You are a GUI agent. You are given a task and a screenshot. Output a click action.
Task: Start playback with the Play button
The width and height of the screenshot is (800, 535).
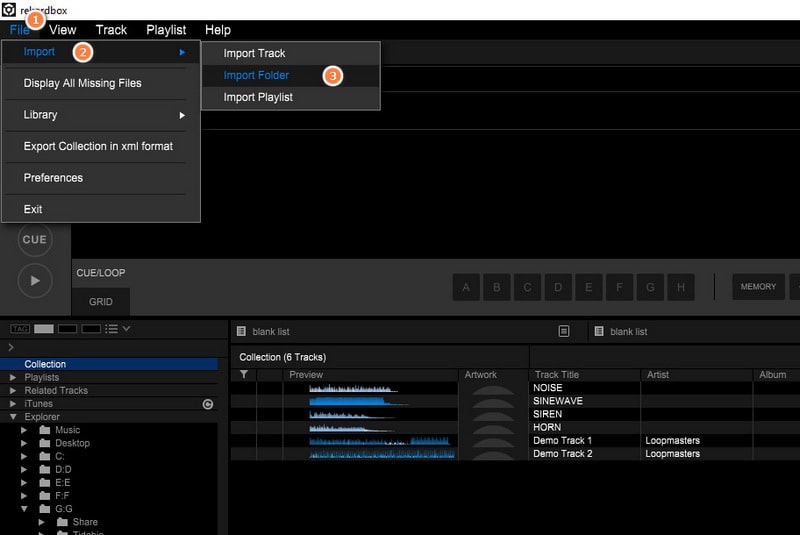[35, 281]
